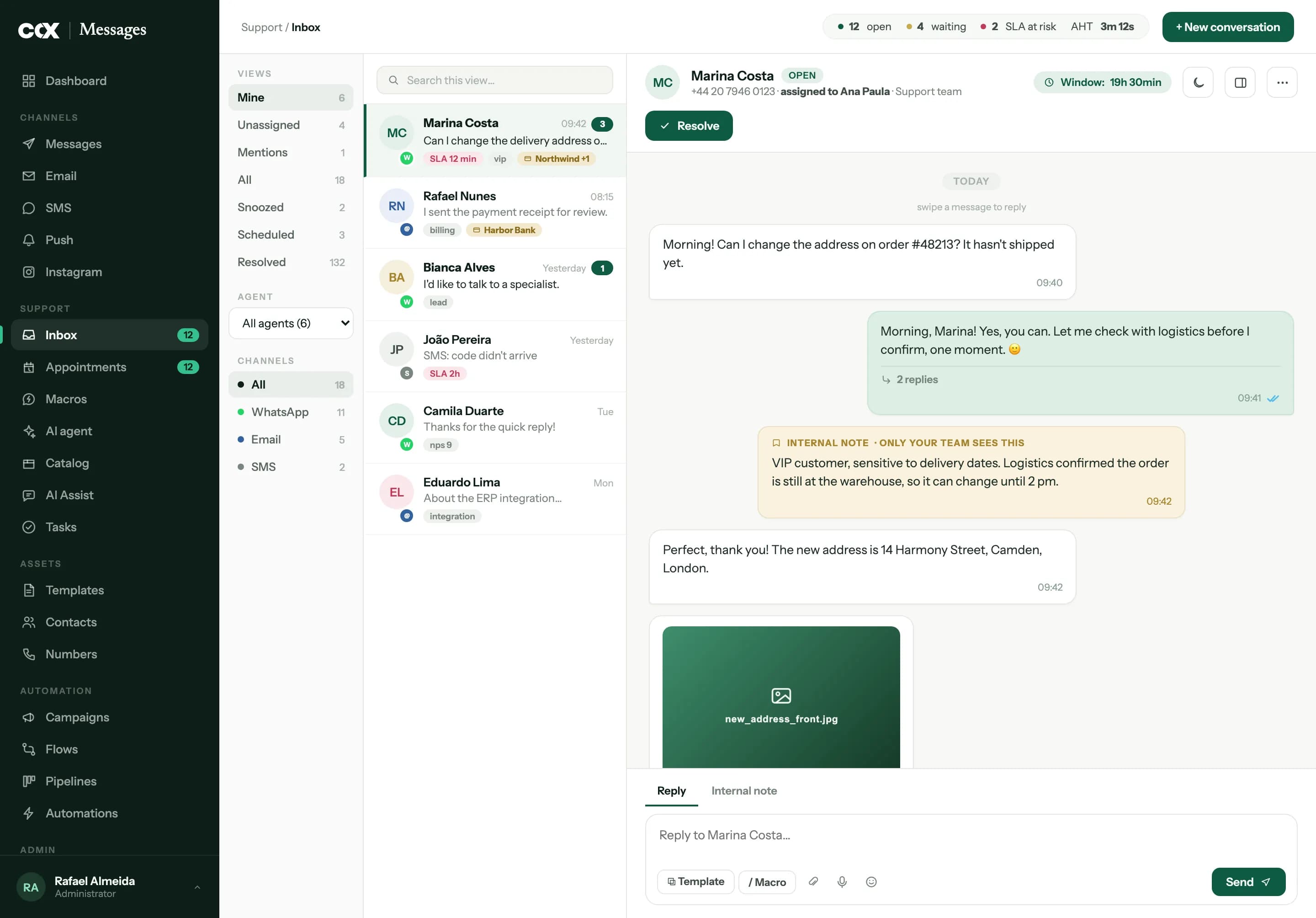Open the Catalog page
The height and width of the screenshot is (918, 1316).
point(110,463)
